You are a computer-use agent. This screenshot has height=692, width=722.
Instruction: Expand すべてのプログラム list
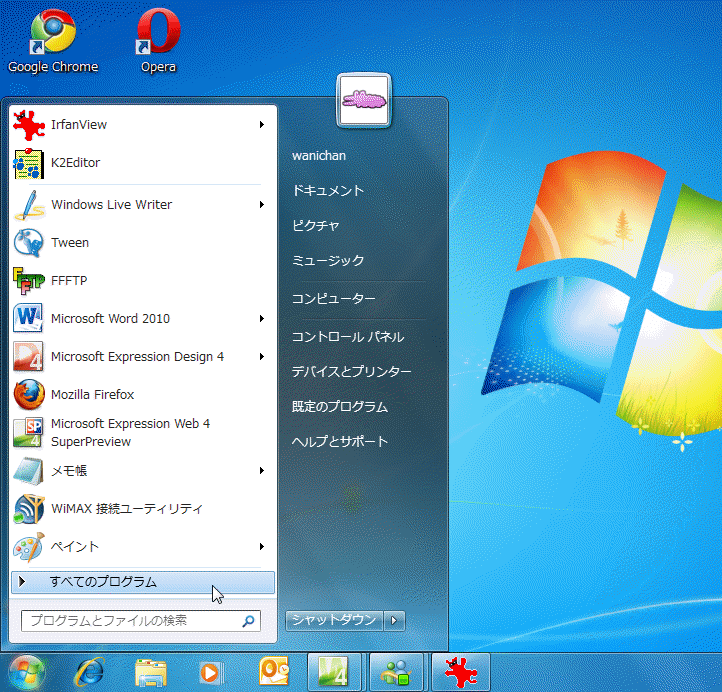(x=143, y=582)
